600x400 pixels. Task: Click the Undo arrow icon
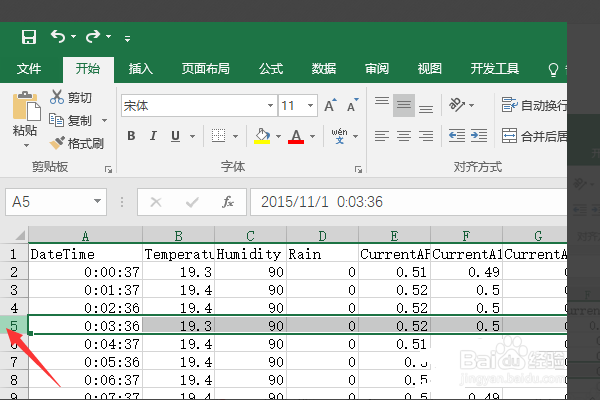(x=58, y=37)
